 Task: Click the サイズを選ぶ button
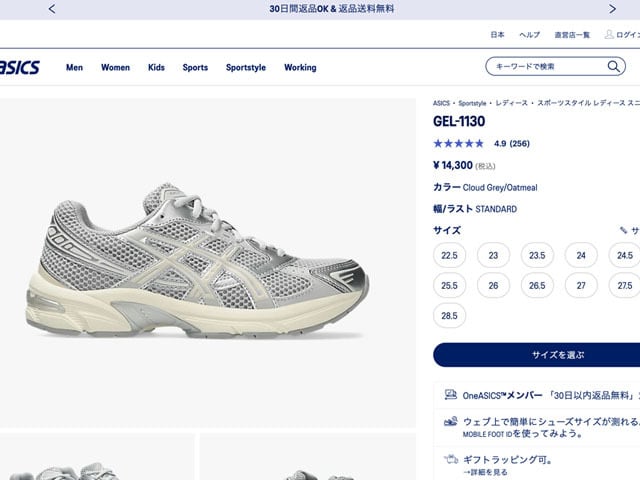click(536, 355)
